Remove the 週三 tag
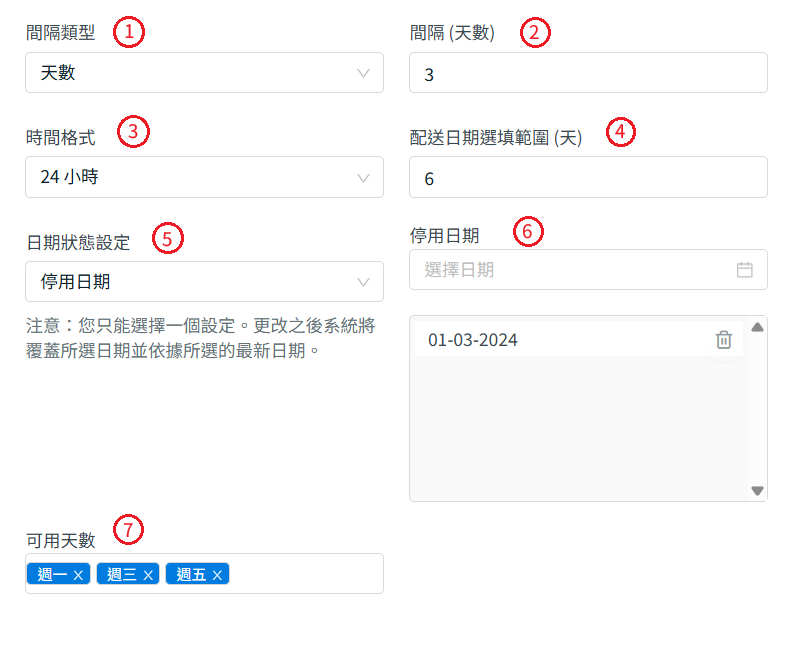789x667 pixels. pos(148,574)
